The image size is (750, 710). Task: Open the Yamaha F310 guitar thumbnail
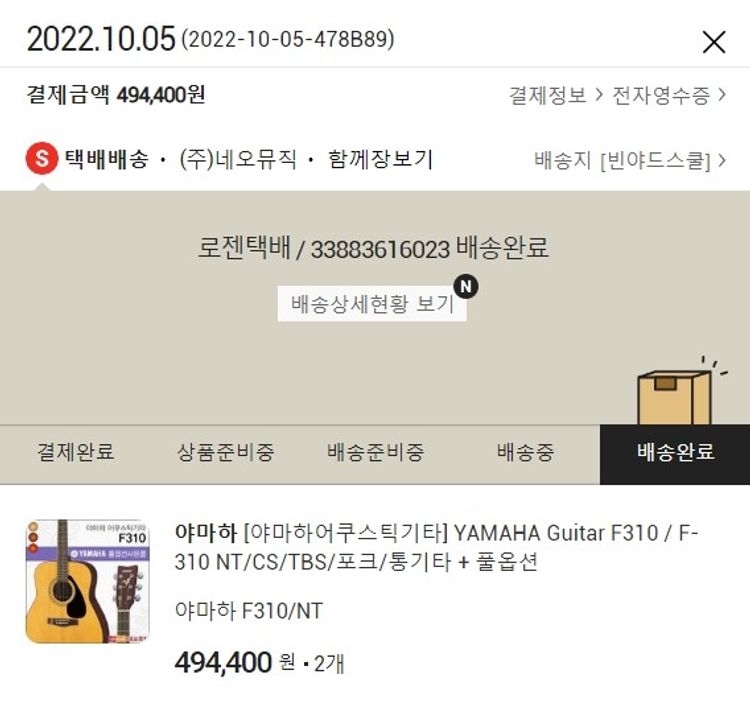(88, 581)
